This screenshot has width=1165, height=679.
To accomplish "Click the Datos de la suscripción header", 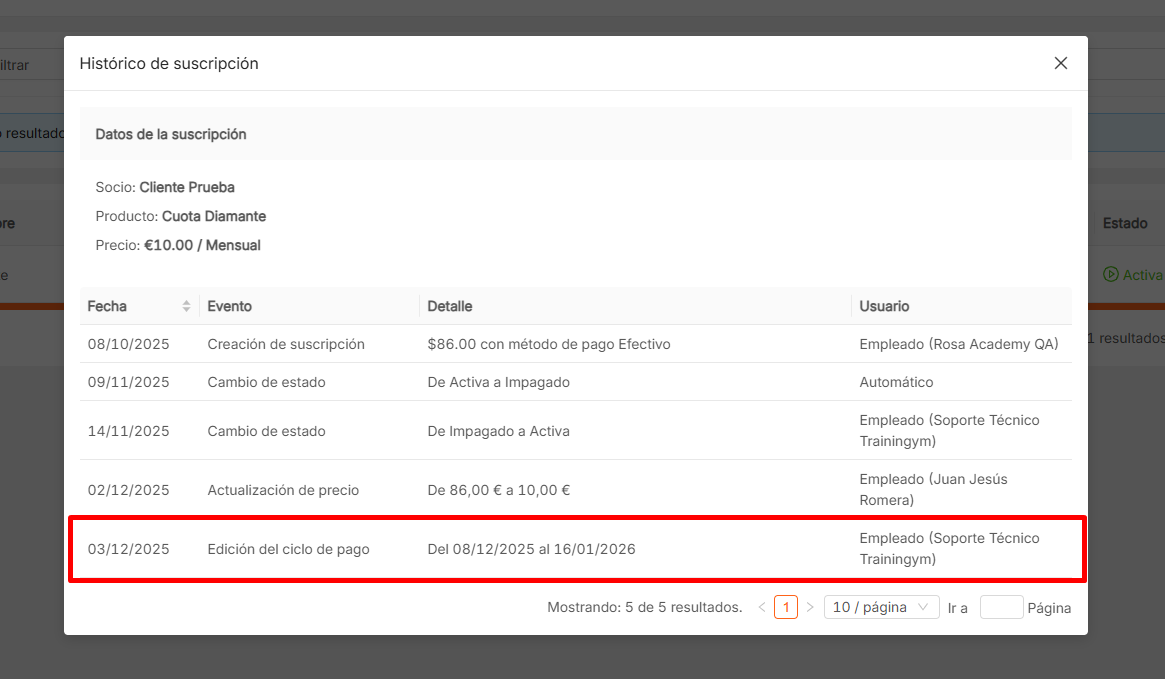I will (171, 134).
